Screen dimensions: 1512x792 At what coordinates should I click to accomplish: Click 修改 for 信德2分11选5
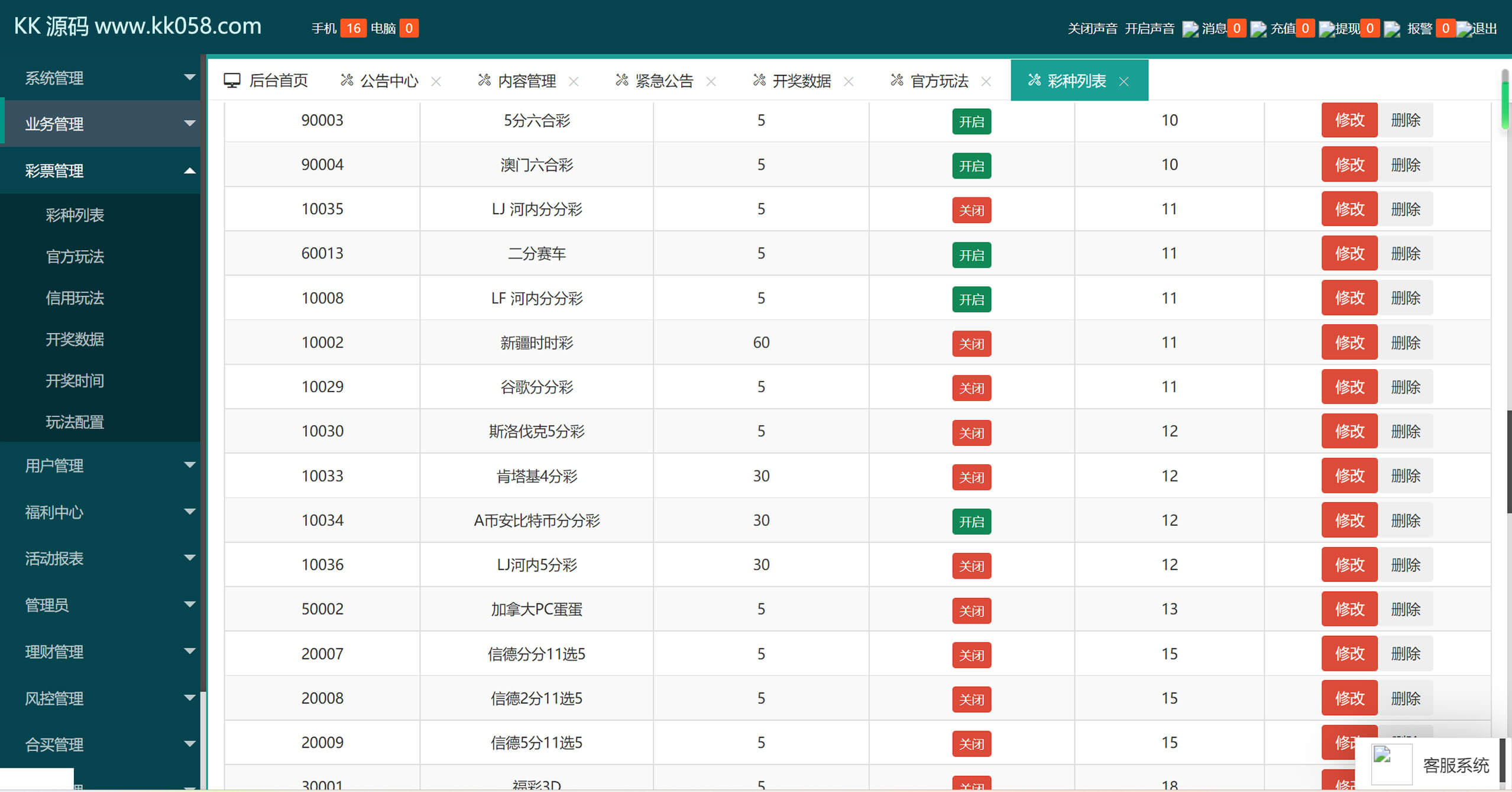[x=1349, y=698]
